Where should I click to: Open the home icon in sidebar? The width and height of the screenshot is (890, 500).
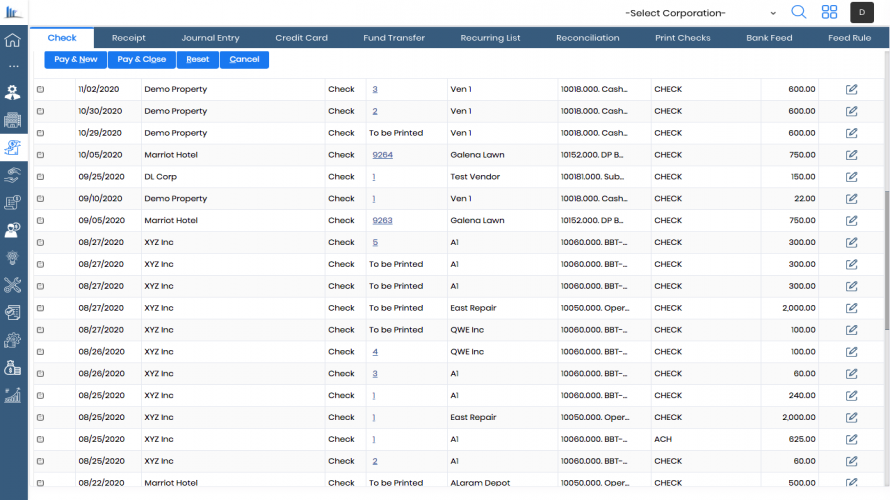click(x=13, y=41)
